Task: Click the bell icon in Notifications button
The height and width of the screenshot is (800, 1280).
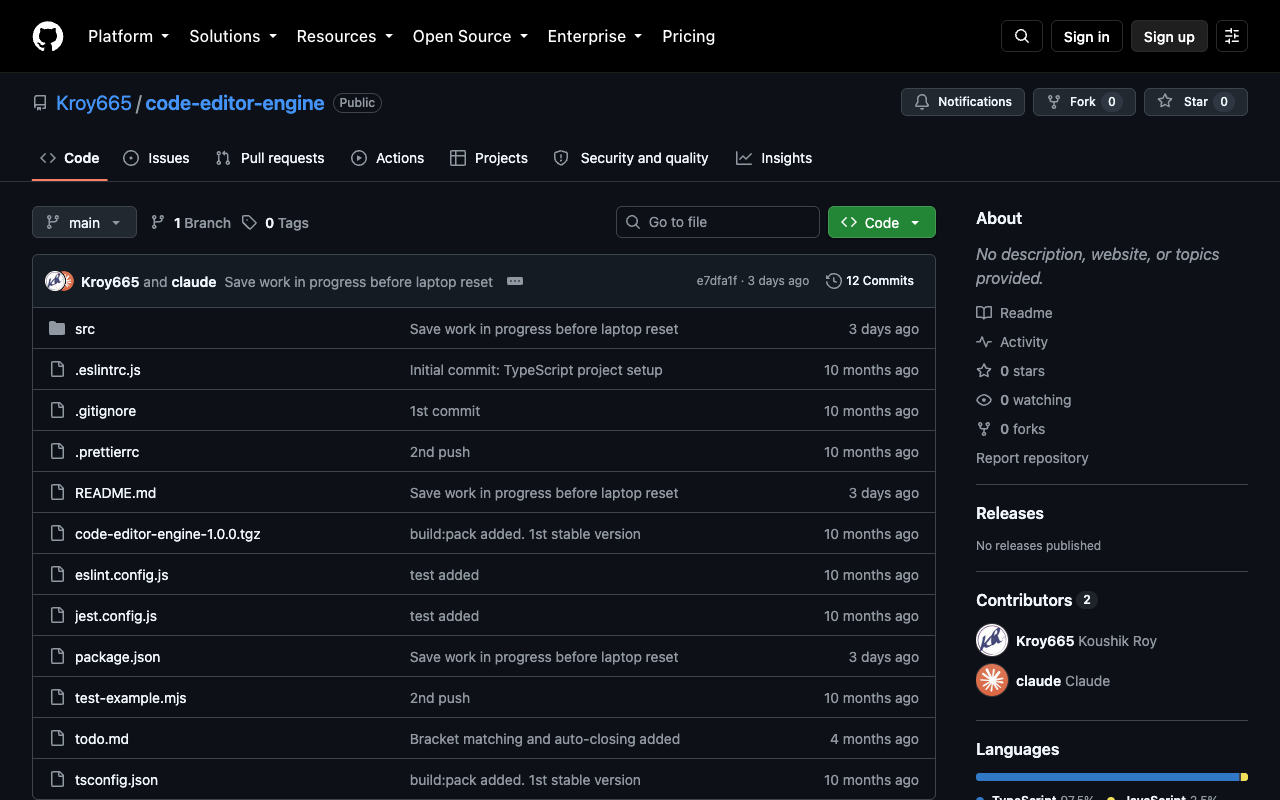Action: [922, 102]
